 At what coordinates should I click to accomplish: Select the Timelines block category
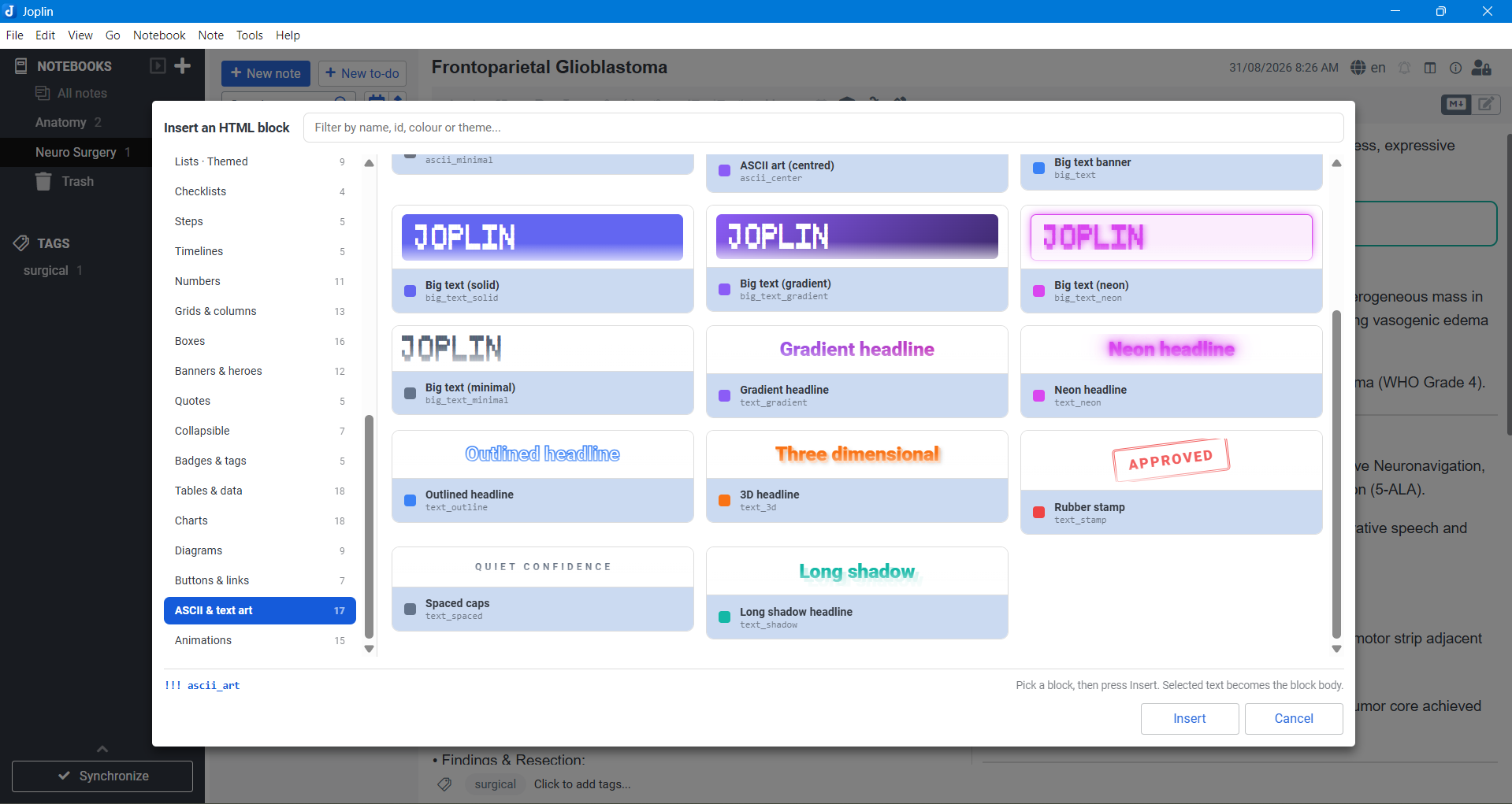pos(260,251)
